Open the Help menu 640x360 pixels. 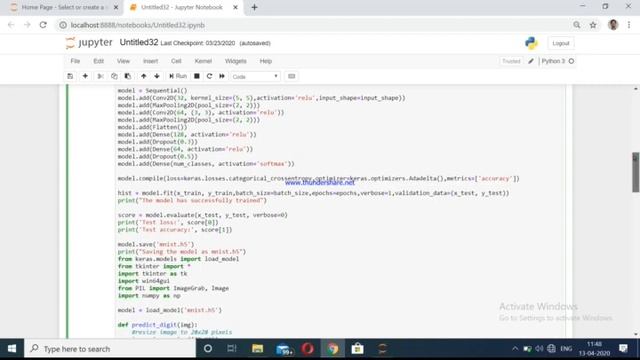point(266,61)
